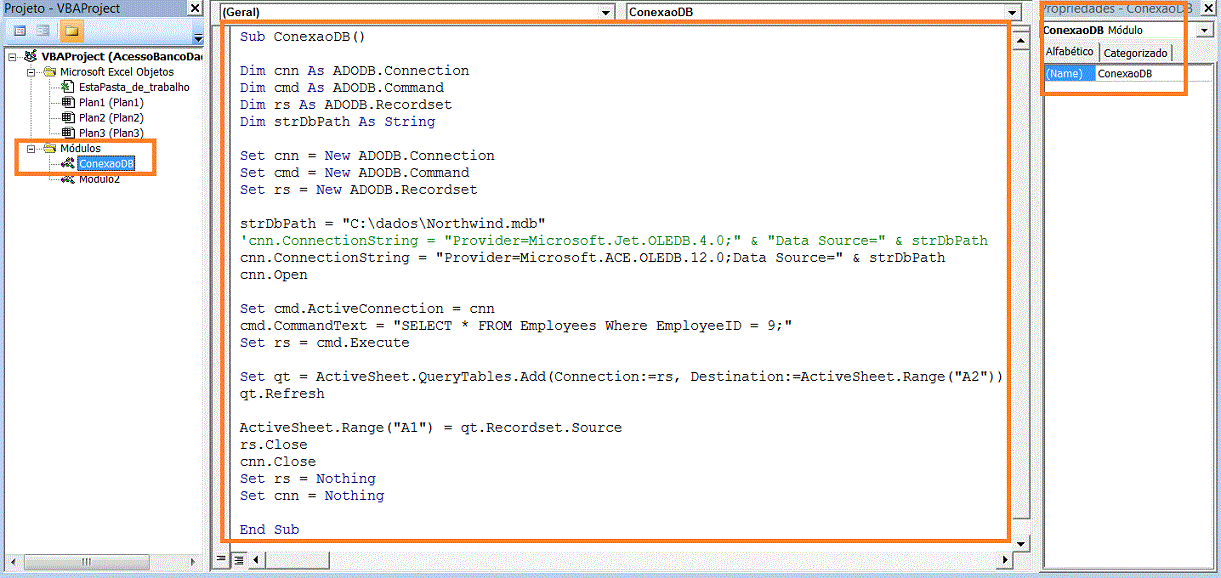Click the commented Jet.OLEDB.4.0 connection line
Viewport: 1221px width, 578px height.
click(x=614, y=241)
